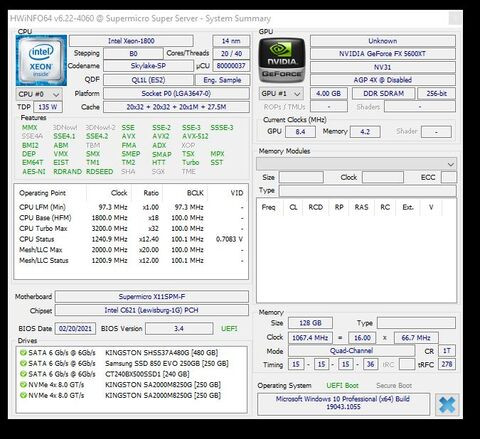Image resolution: width=480 pixels, height=439 pixels.
Task: Click the Socket P0 (LGA3647-0) platform field
Action: pos(176,93)
